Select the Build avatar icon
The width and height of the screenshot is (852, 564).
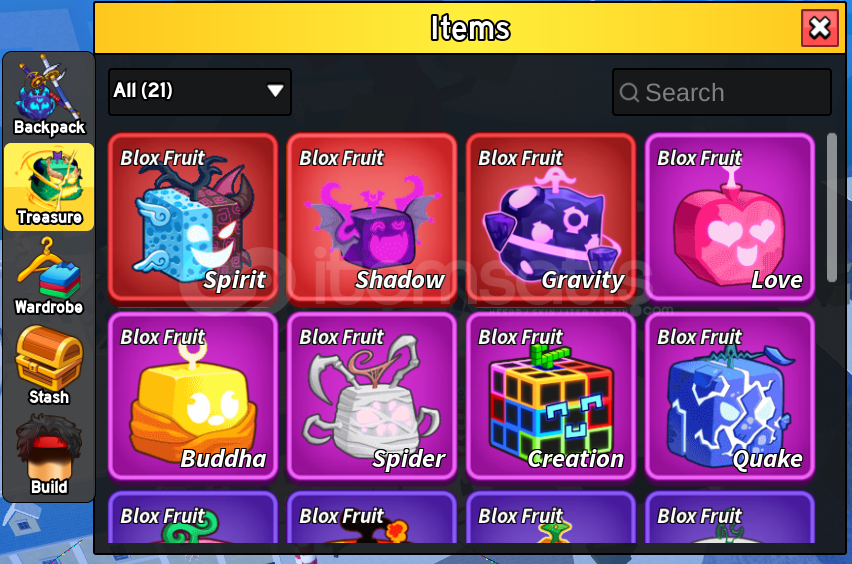pos(49,455)
